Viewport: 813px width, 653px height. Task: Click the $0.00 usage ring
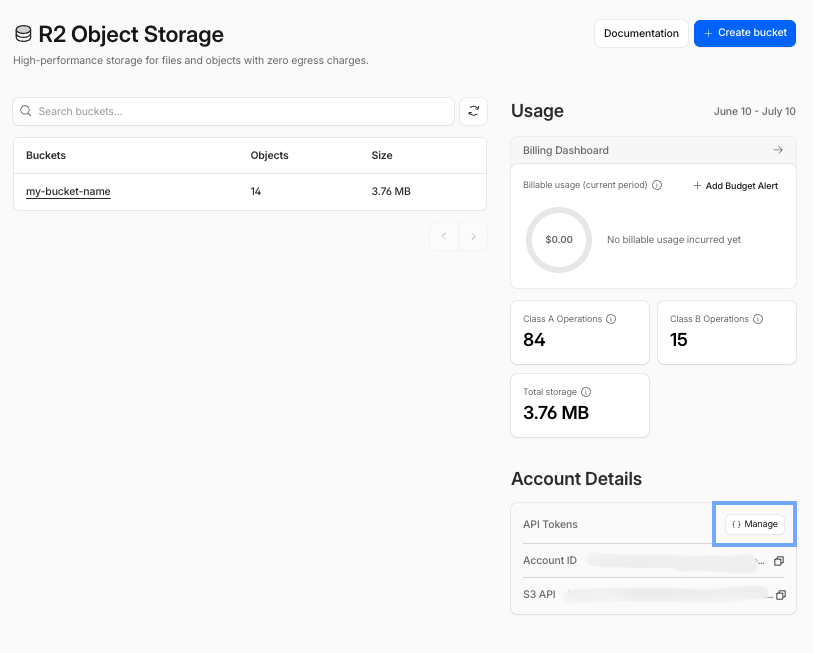pyautogui.click(x=559, y=240)
